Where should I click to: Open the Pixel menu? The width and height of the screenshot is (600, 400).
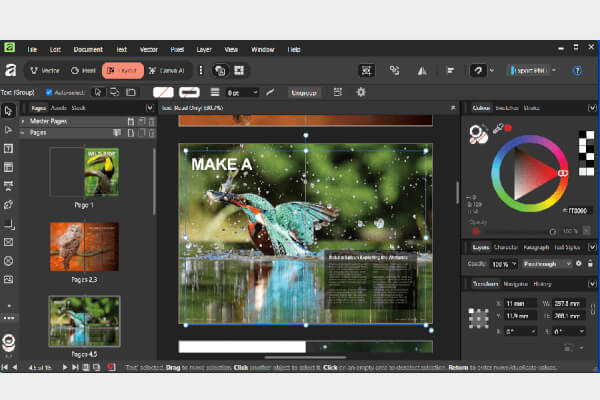[x=177, y=49]
